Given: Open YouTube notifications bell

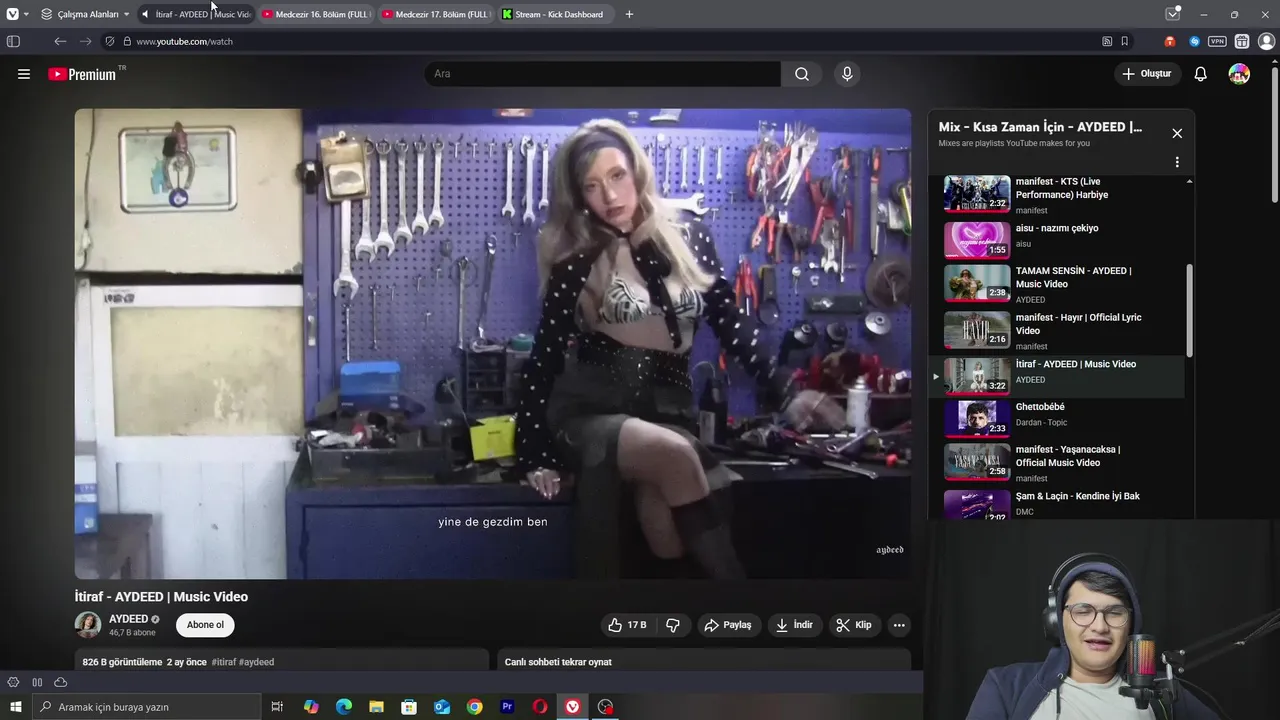Looking at the screenshot, I should (1201, 74).
